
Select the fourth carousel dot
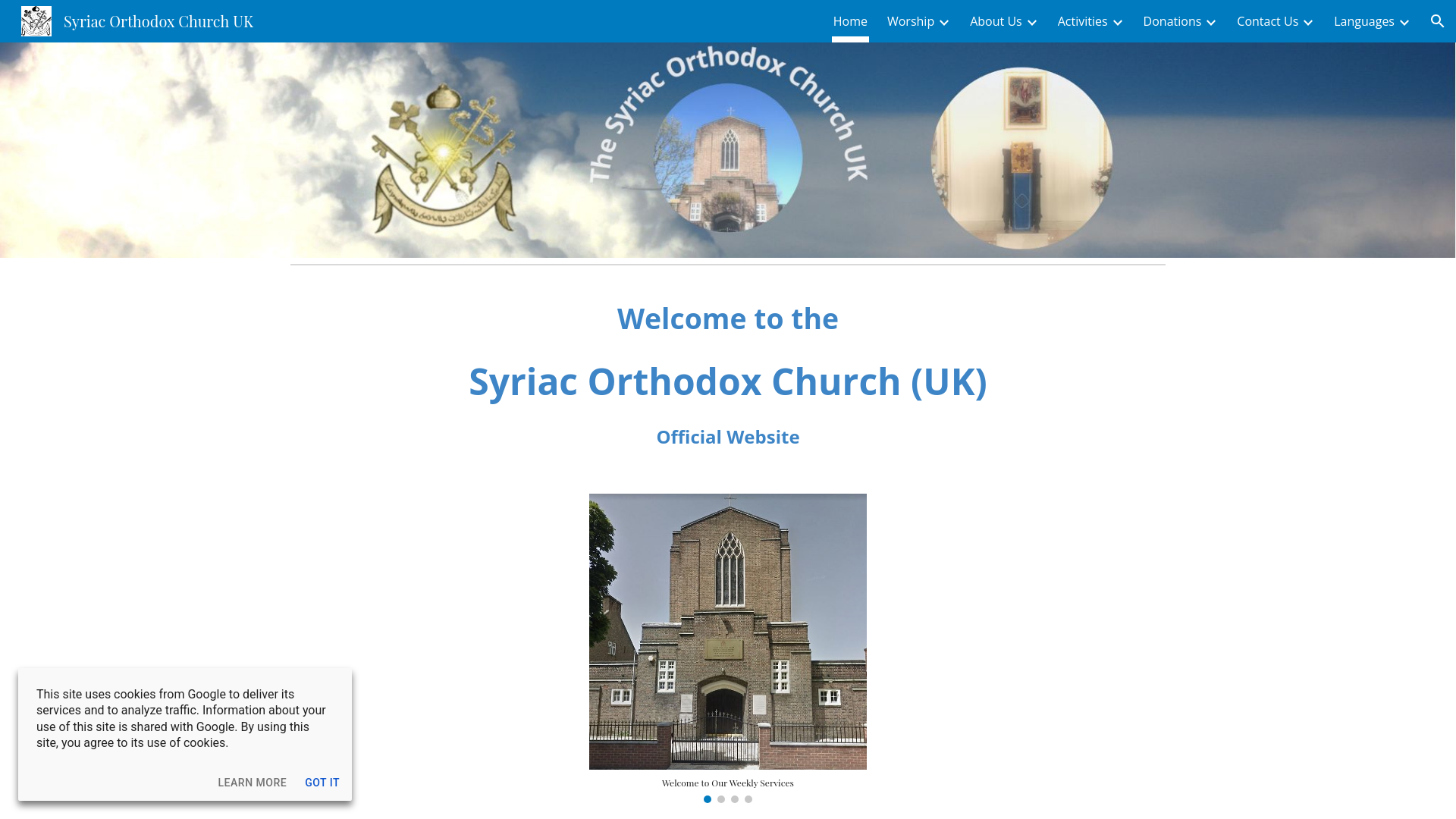[748, 799]
